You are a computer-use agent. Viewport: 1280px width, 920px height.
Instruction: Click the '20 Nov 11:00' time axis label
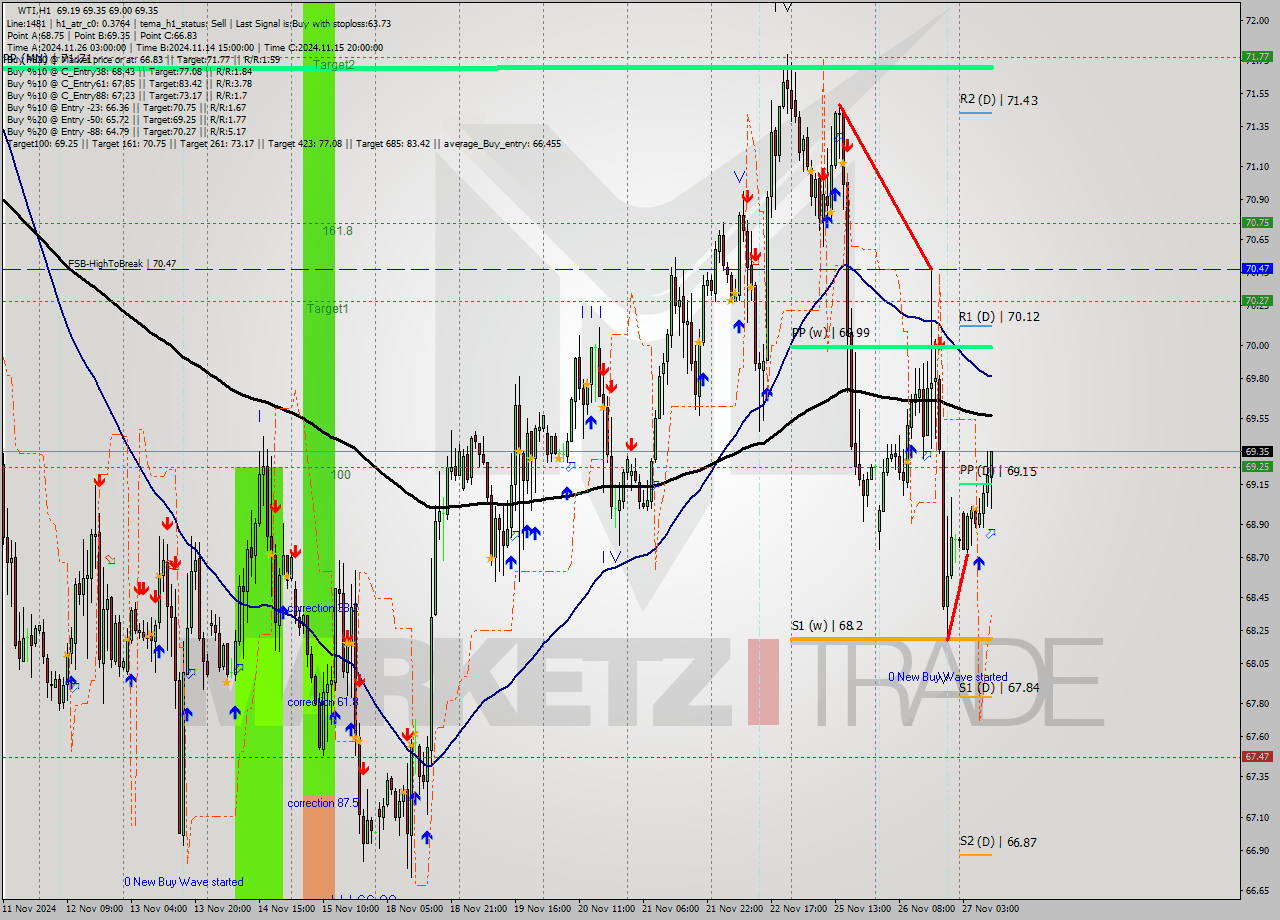pyautogui.click(x=607, y=910)
